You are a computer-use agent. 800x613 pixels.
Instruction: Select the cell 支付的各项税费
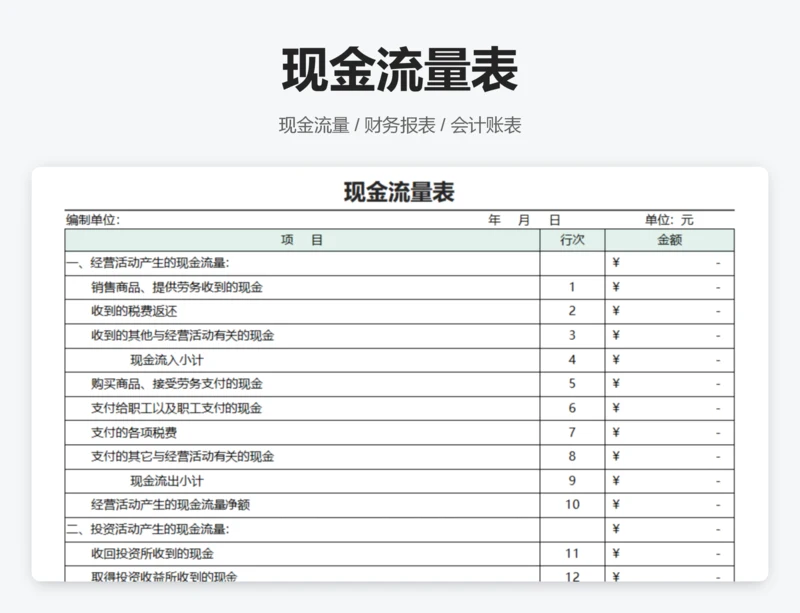(302, 432)
